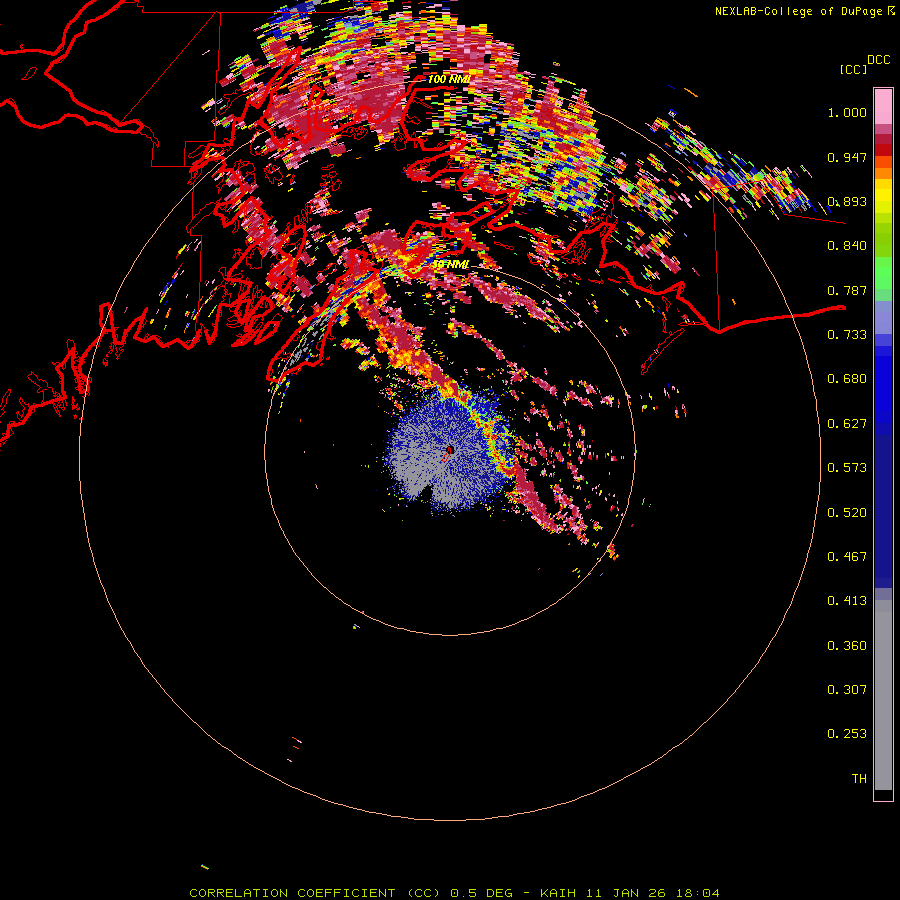Click the orange segment of the color bar
This screenshot has height=900, width=900.
pos(883,173)
